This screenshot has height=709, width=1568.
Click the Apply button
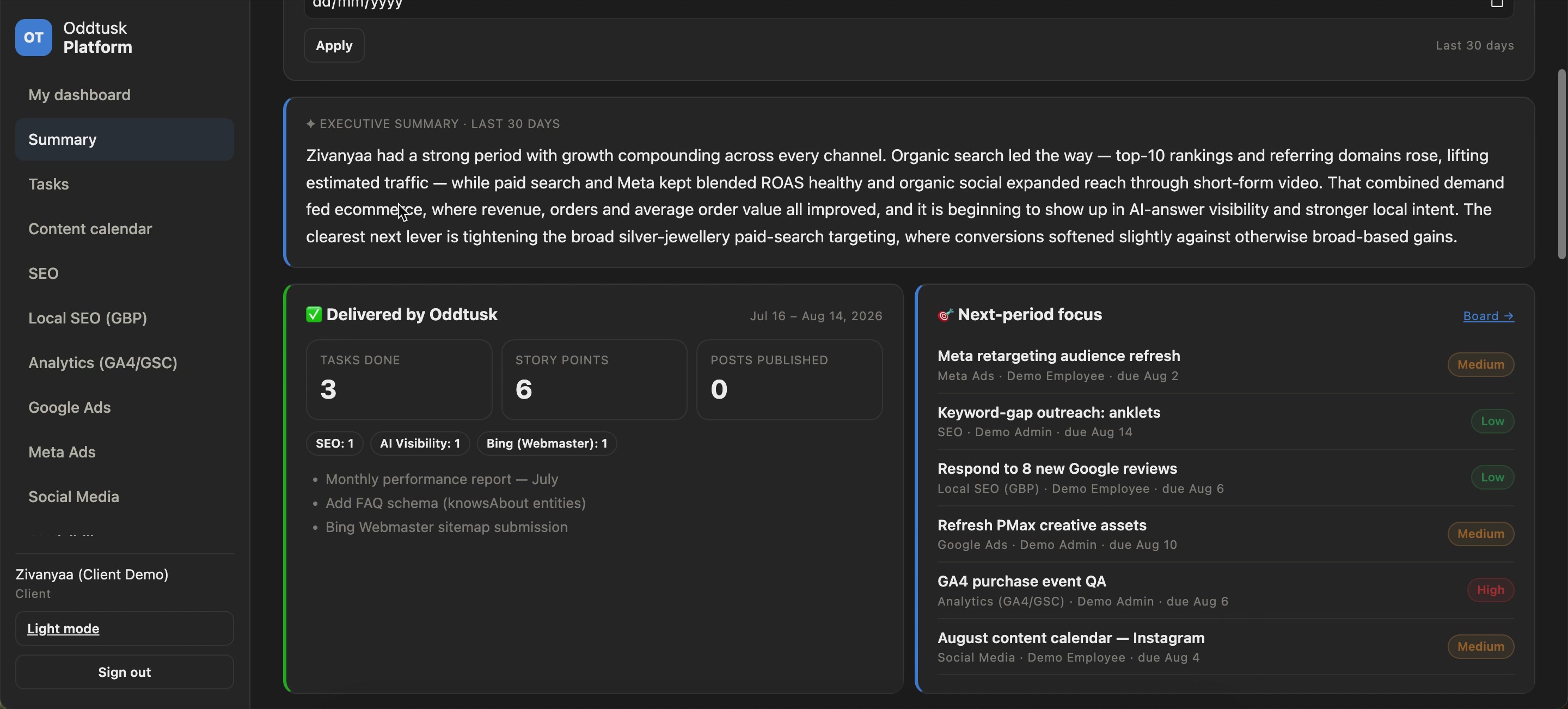[x=334, y=45]
